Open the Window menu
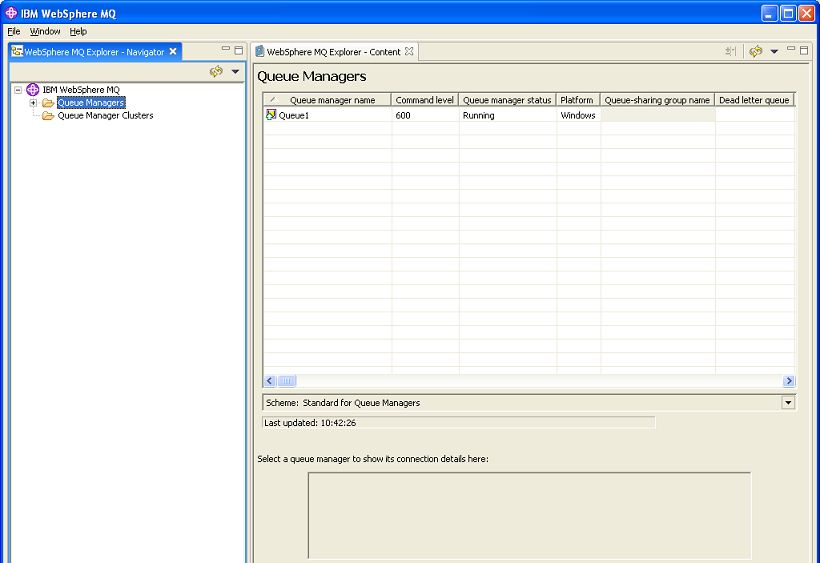Viewport: 820px width, 563px height. click(45, 31)
